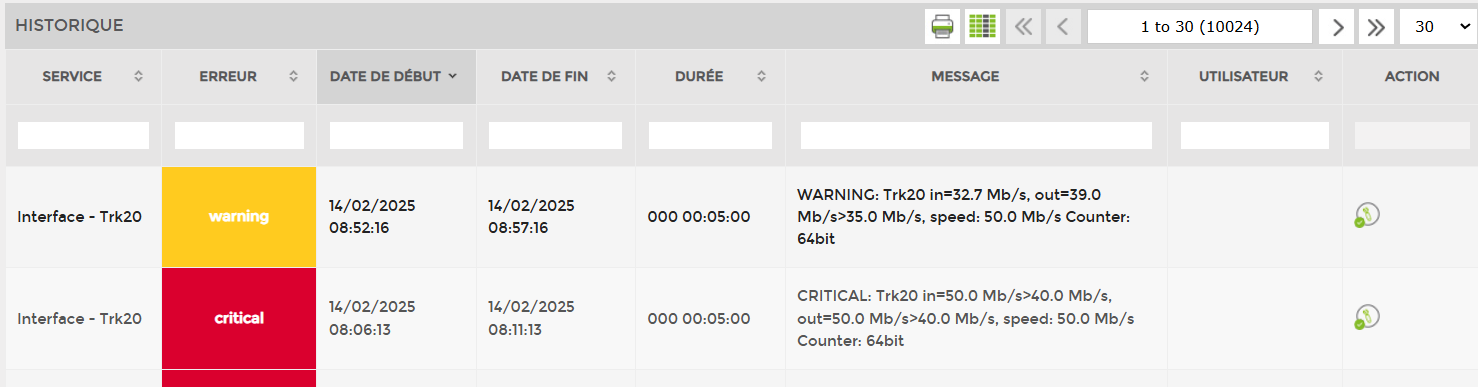Click the printer icon in Historique header
The height and width of the screenshot is (387, 1478).
click(x=942, y=27)
